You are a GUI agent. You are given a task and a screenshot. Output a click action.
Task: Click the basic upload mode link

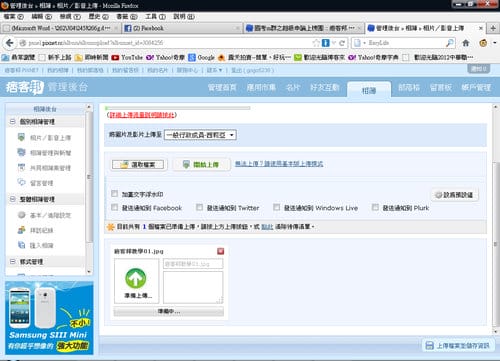point(279,164)
